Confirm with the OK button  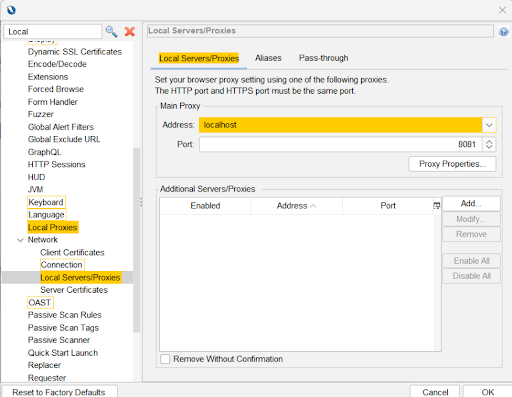click(488, 392)
